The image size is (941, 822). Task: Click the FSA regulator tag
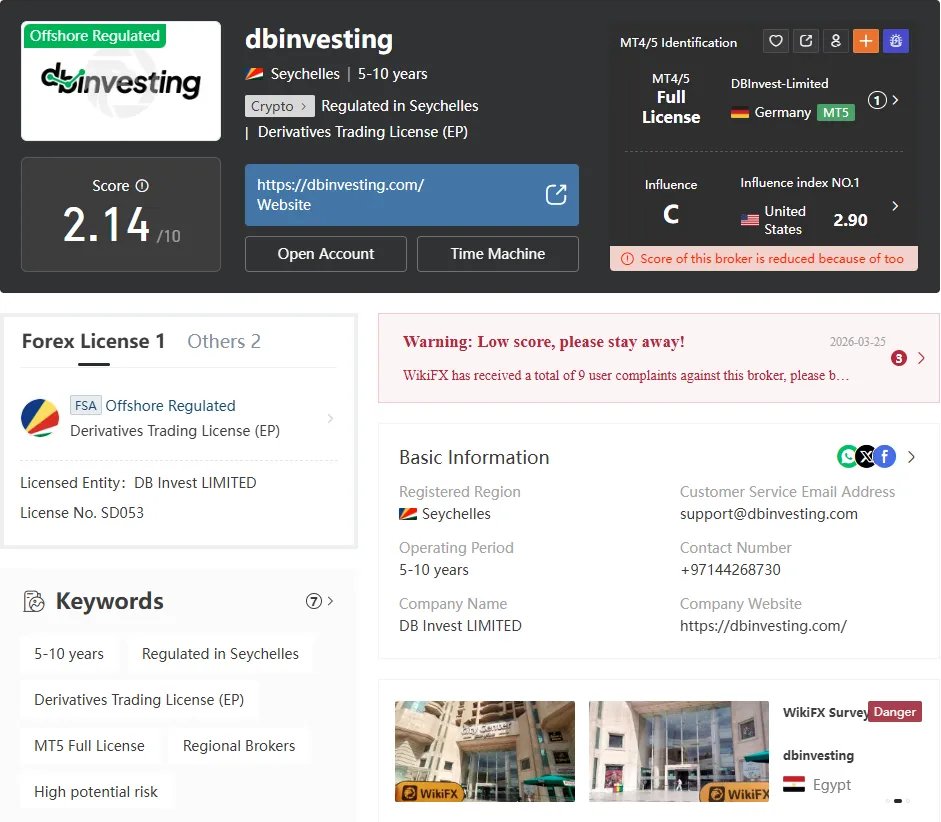pyautogui.click(x=86, y=406)
